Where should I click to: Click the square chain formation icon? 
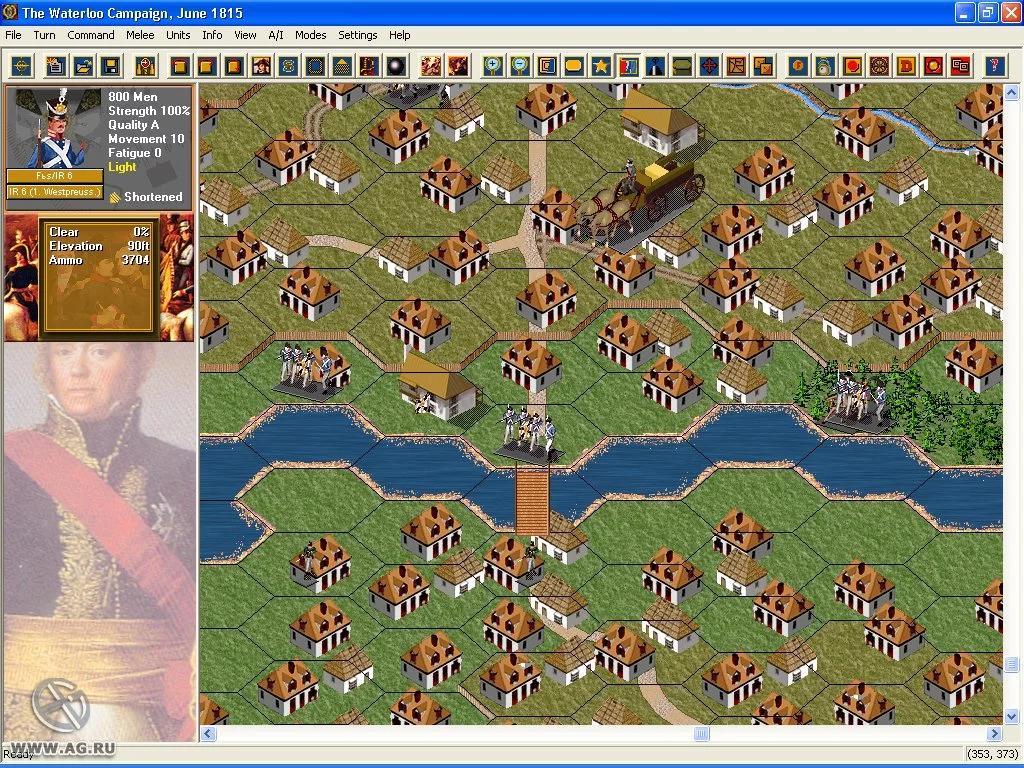[x=315, y=66]
